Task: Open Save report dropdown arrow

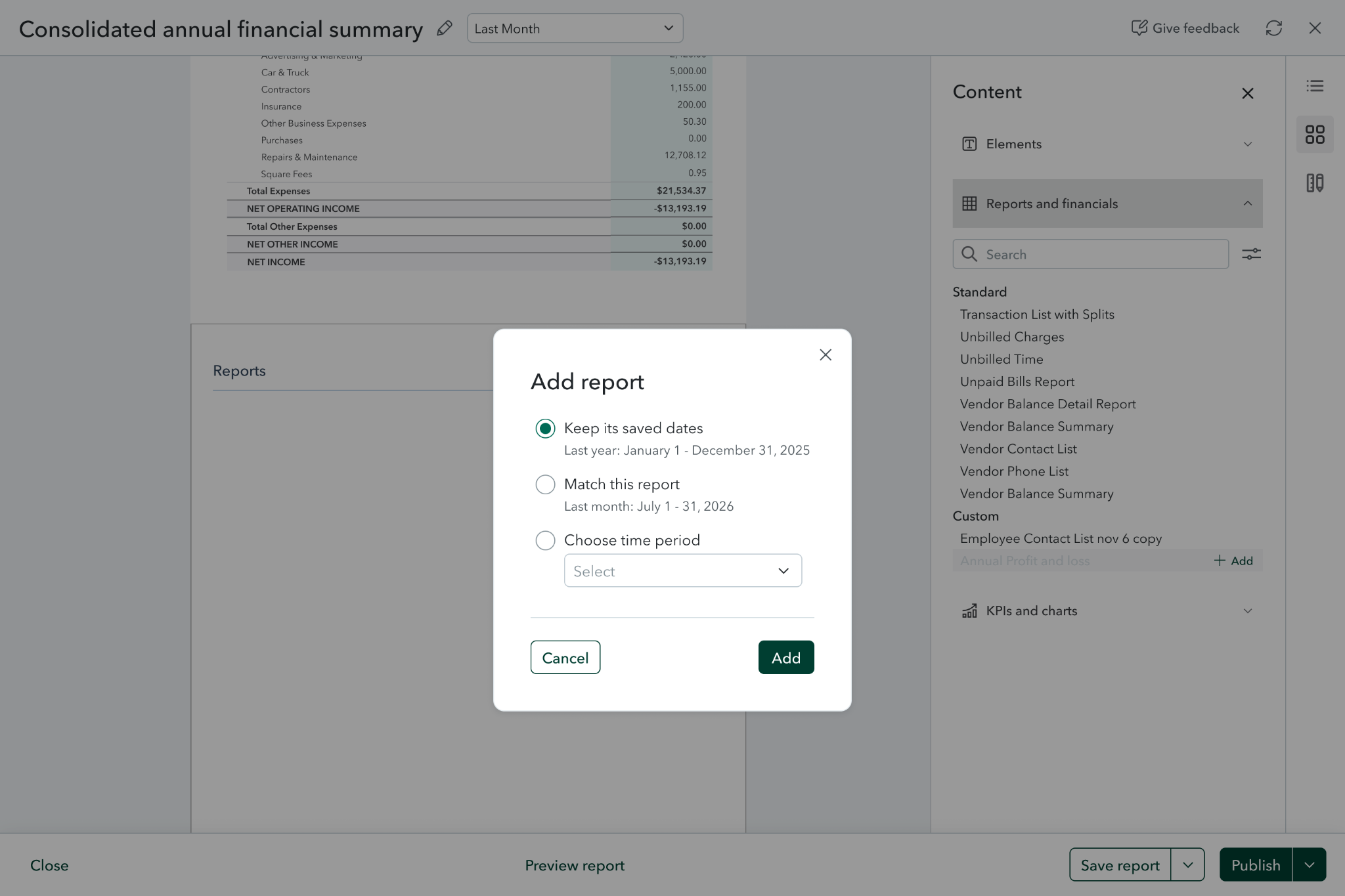Action: coord(1187,864)
